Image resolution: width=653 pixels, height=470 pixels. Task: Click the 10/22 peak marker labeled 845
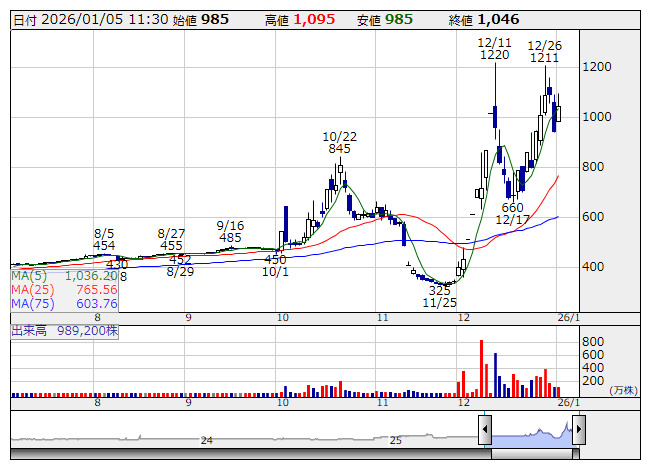click(339, 142)
